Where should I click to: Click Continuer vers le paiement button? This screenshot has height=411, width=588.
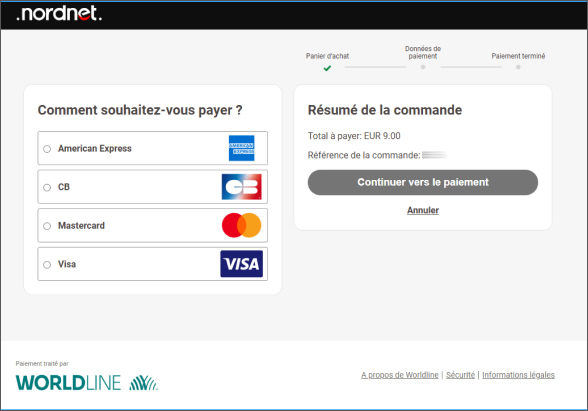coord(423,182)
